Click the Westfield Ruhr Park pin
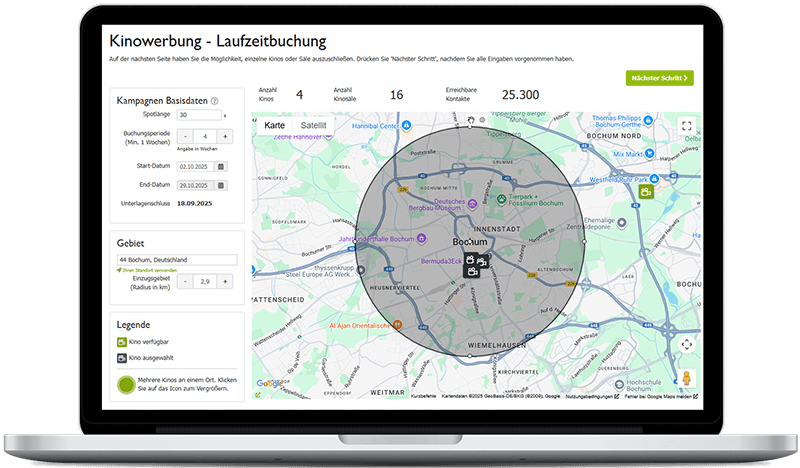This screenshot has width=800, height=468. [655, 179]
